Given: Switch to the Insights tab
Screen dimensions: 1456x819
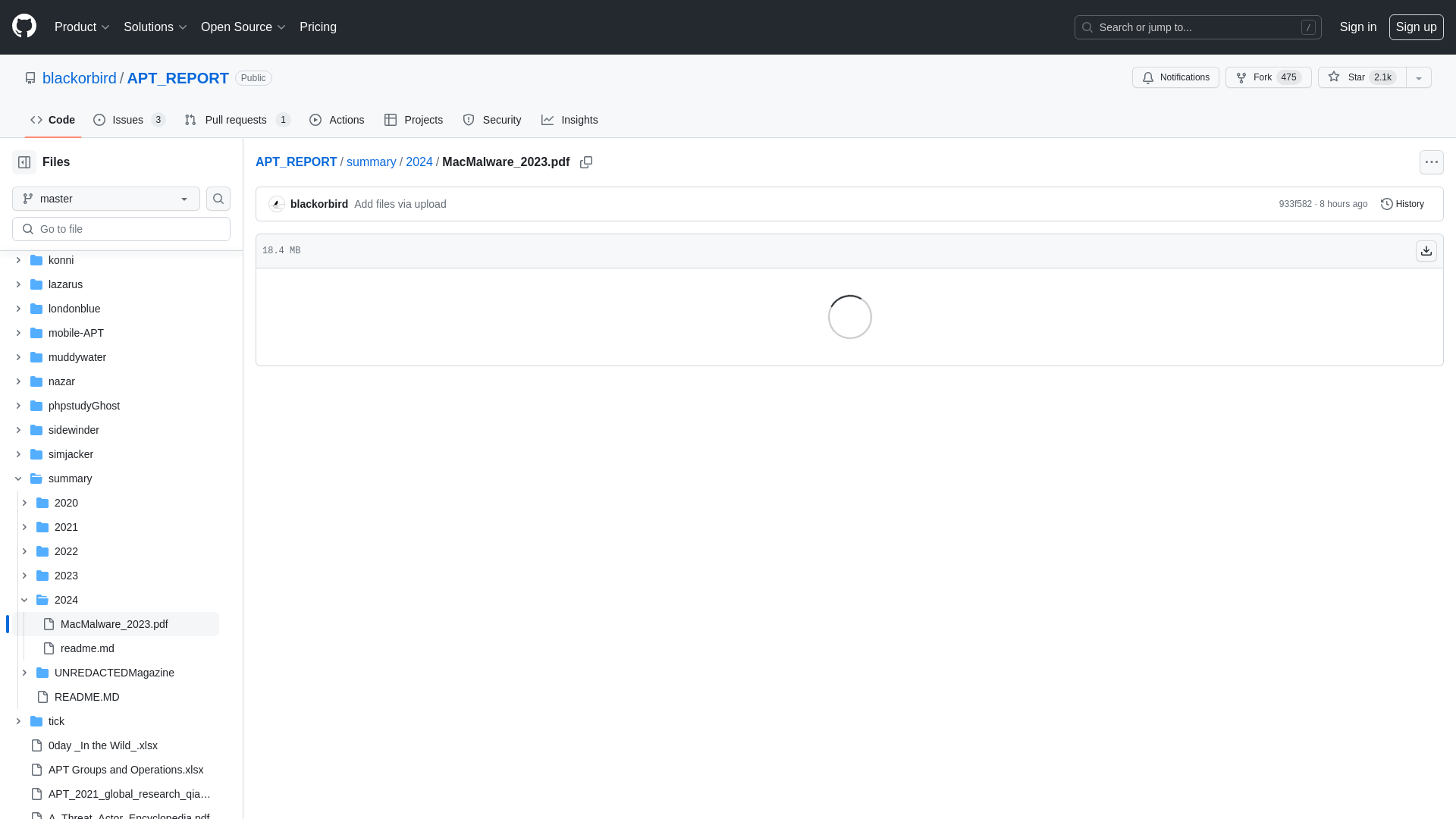Looking at the screenshot, I should pyautogui.click(x=570, y=120).
